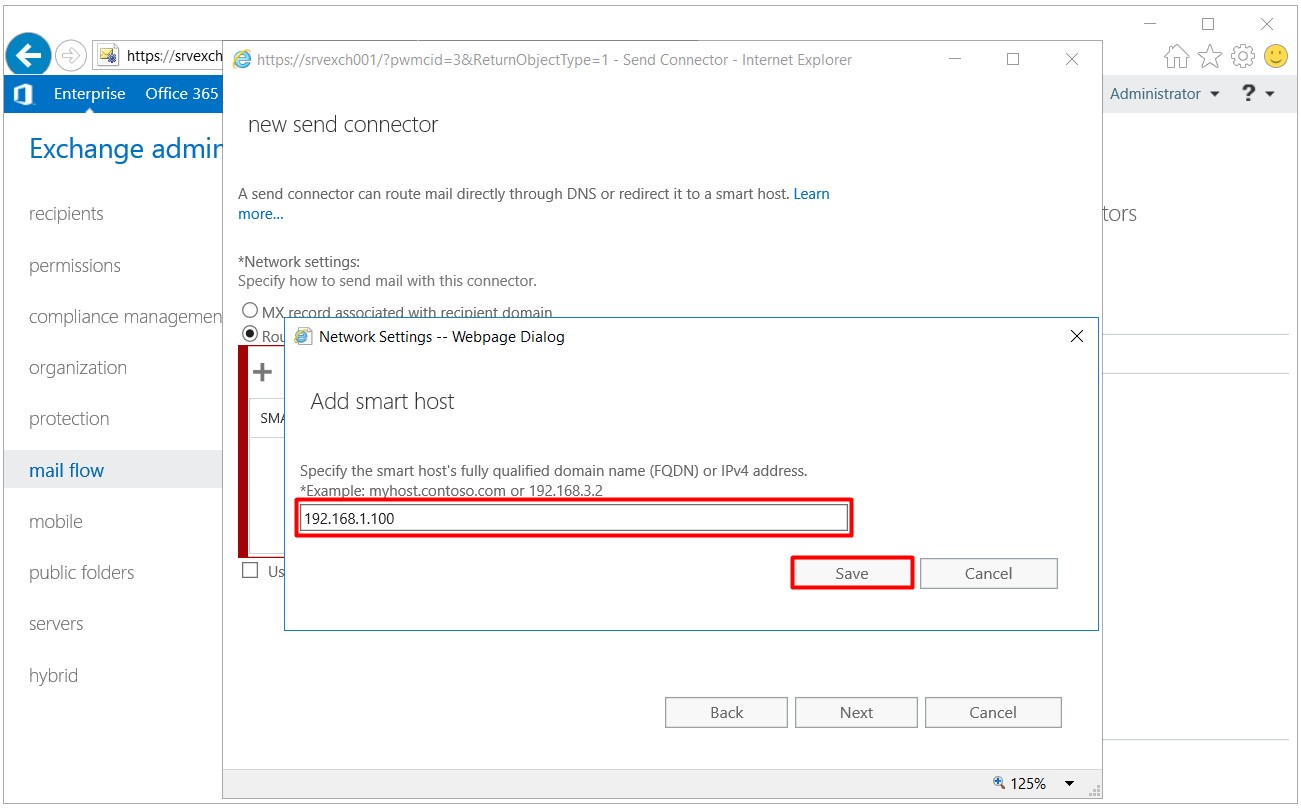The image size is (1301, 808).
Task: Click the browser back arrow button
Action: [x=28, y=55]
